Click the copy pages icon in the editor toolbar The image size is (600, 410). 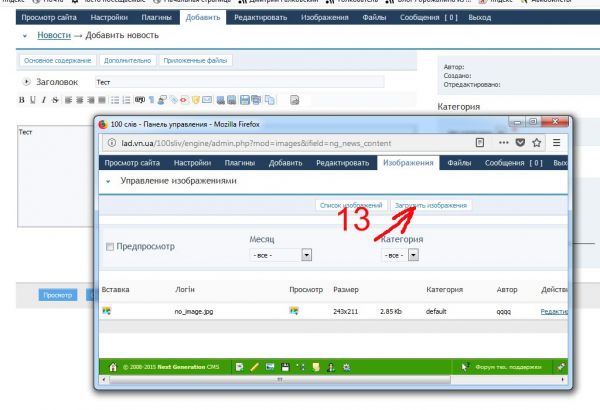(270, 100)
